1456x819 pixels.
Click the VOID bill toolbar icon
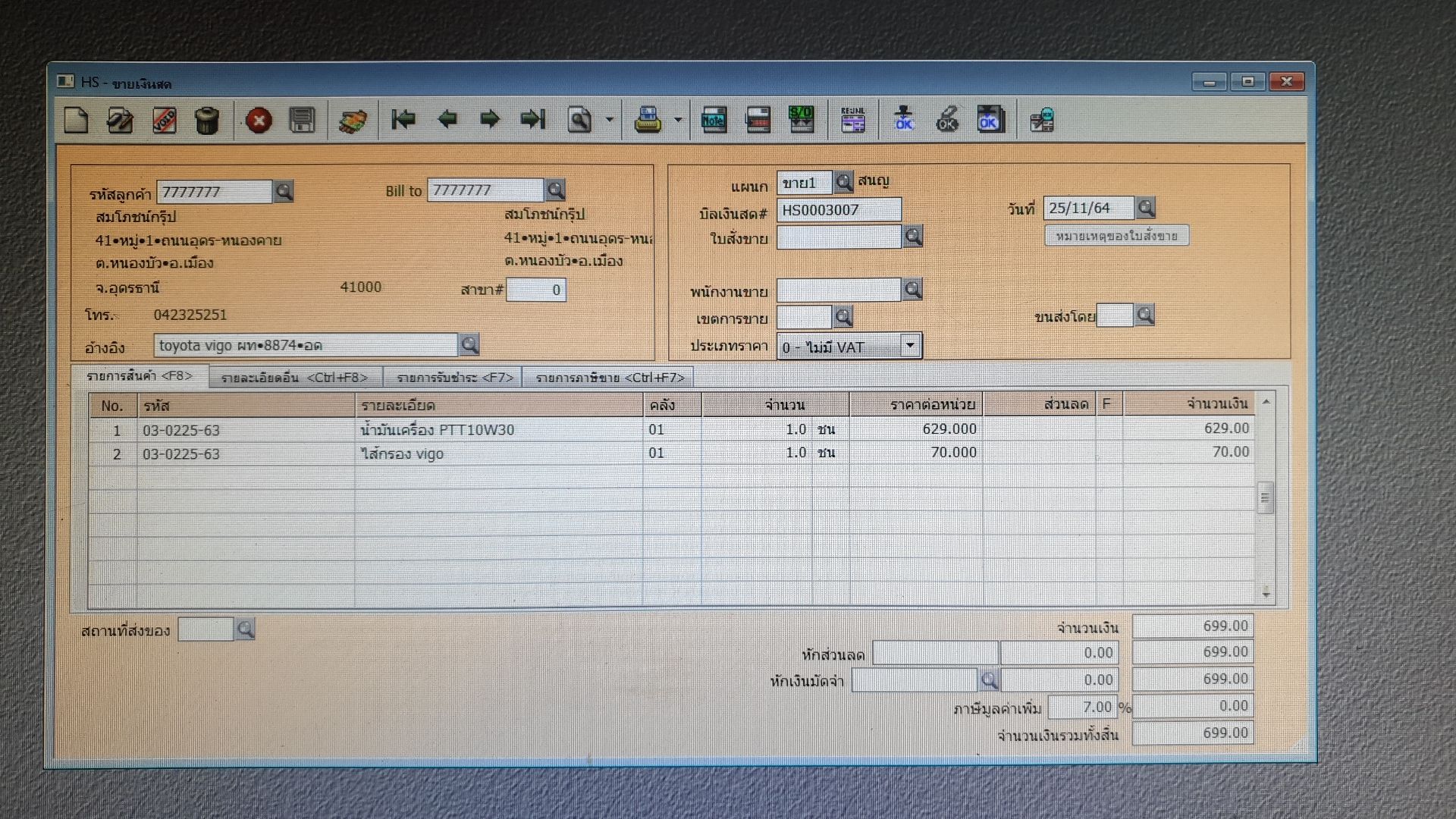pyautogui.click(x=165, y=120)
